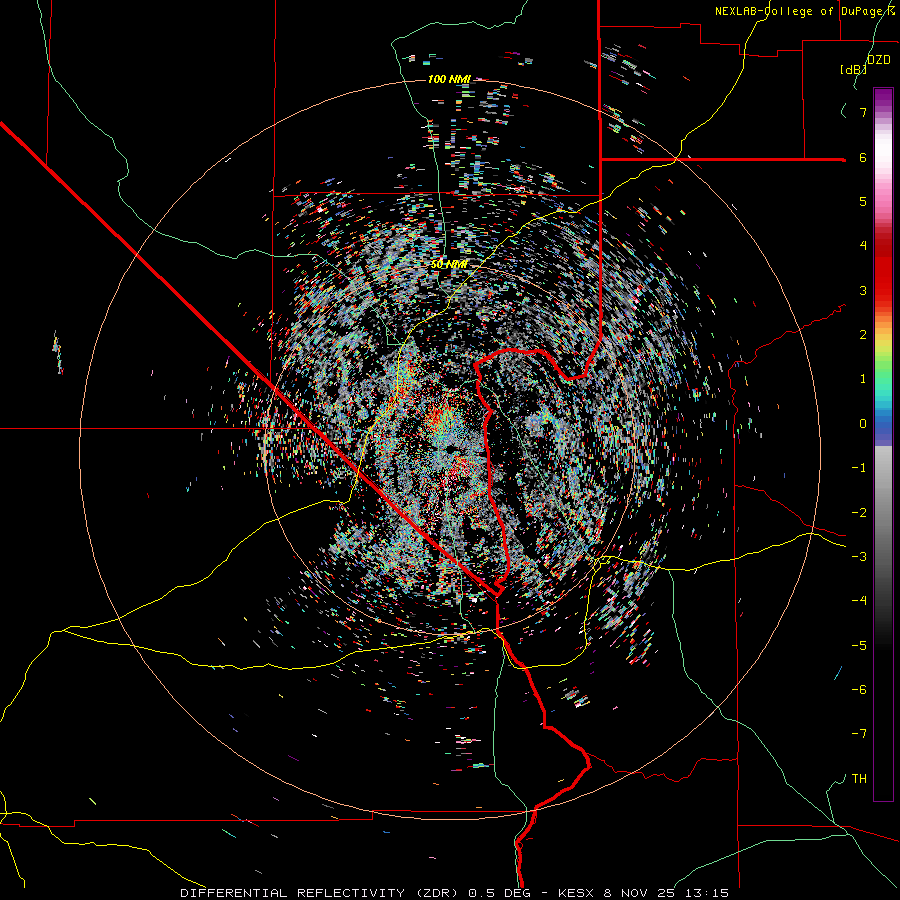Click the 6 value on the ZDR scale
Viewport: 900px width, 900px height.
tap(863, 157)
